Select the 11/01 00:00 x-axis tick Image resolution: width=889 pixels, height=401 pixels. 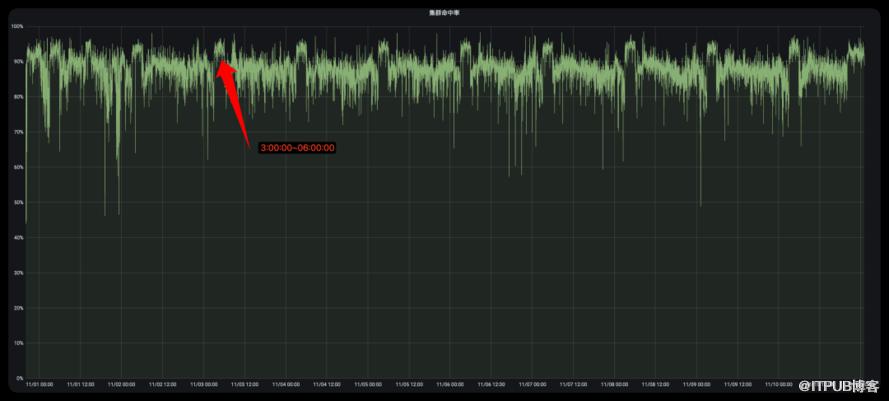point(38,385)
